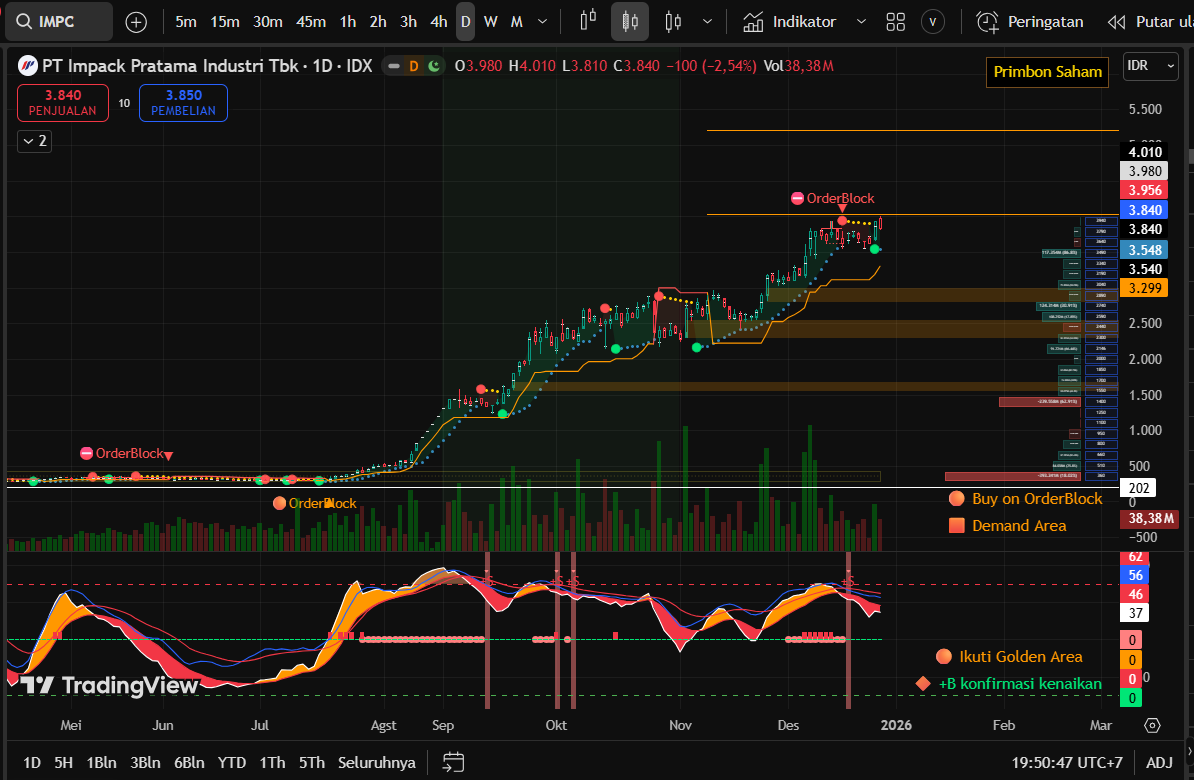Click the red PENJUALAN 3.840 sell button

(x=62, y=102)
